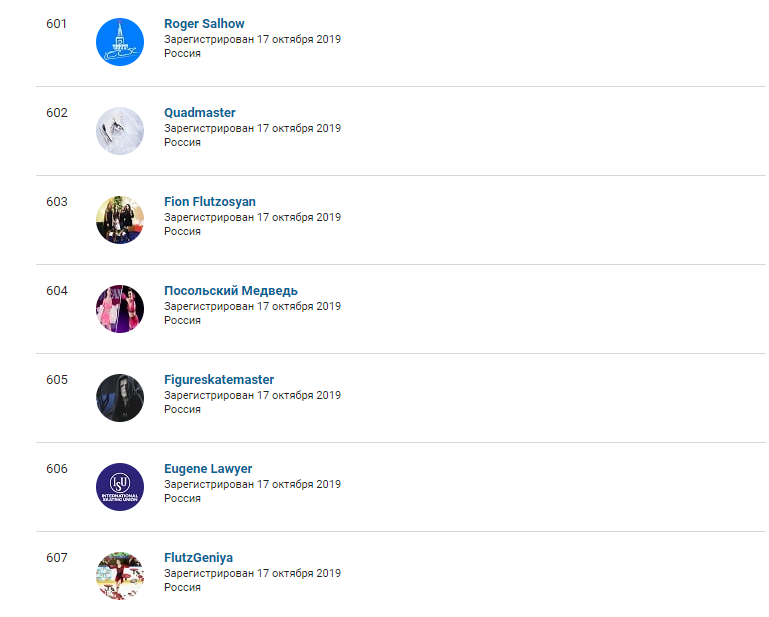This screenshot has width=769, height=617.
Task: Open Roger Salhow's blue tower avatar
Action: 120,42
